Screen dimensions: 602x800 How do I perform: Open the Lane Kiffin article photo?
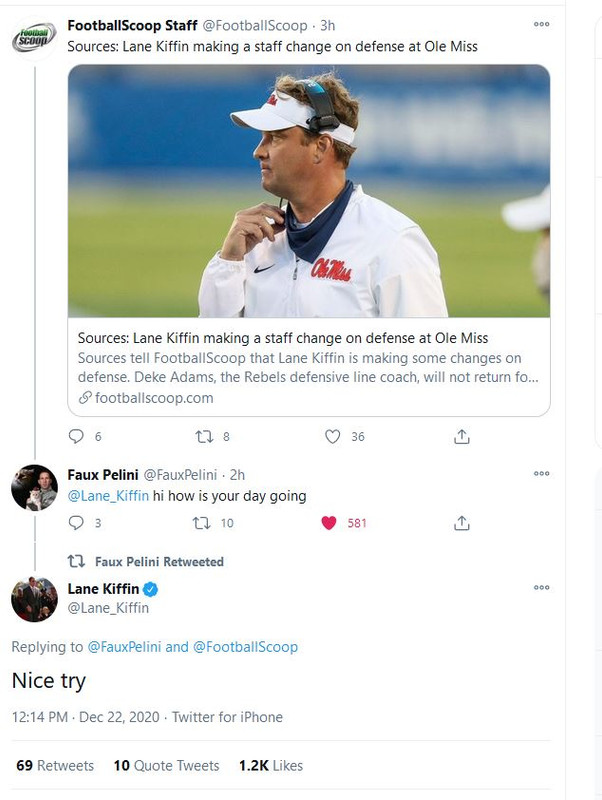click(309, 191)
